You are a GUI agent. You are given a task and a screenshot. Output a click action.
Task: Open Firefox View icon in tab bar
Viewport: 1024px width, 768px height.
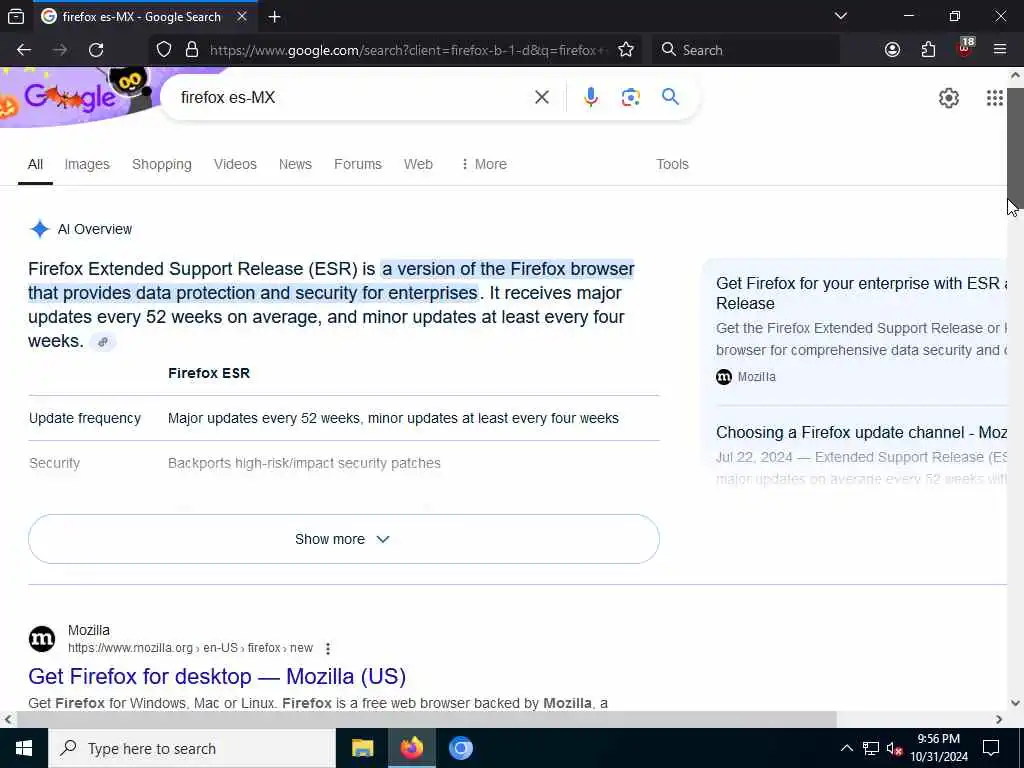pyautogui.click(x=16, y=16)
